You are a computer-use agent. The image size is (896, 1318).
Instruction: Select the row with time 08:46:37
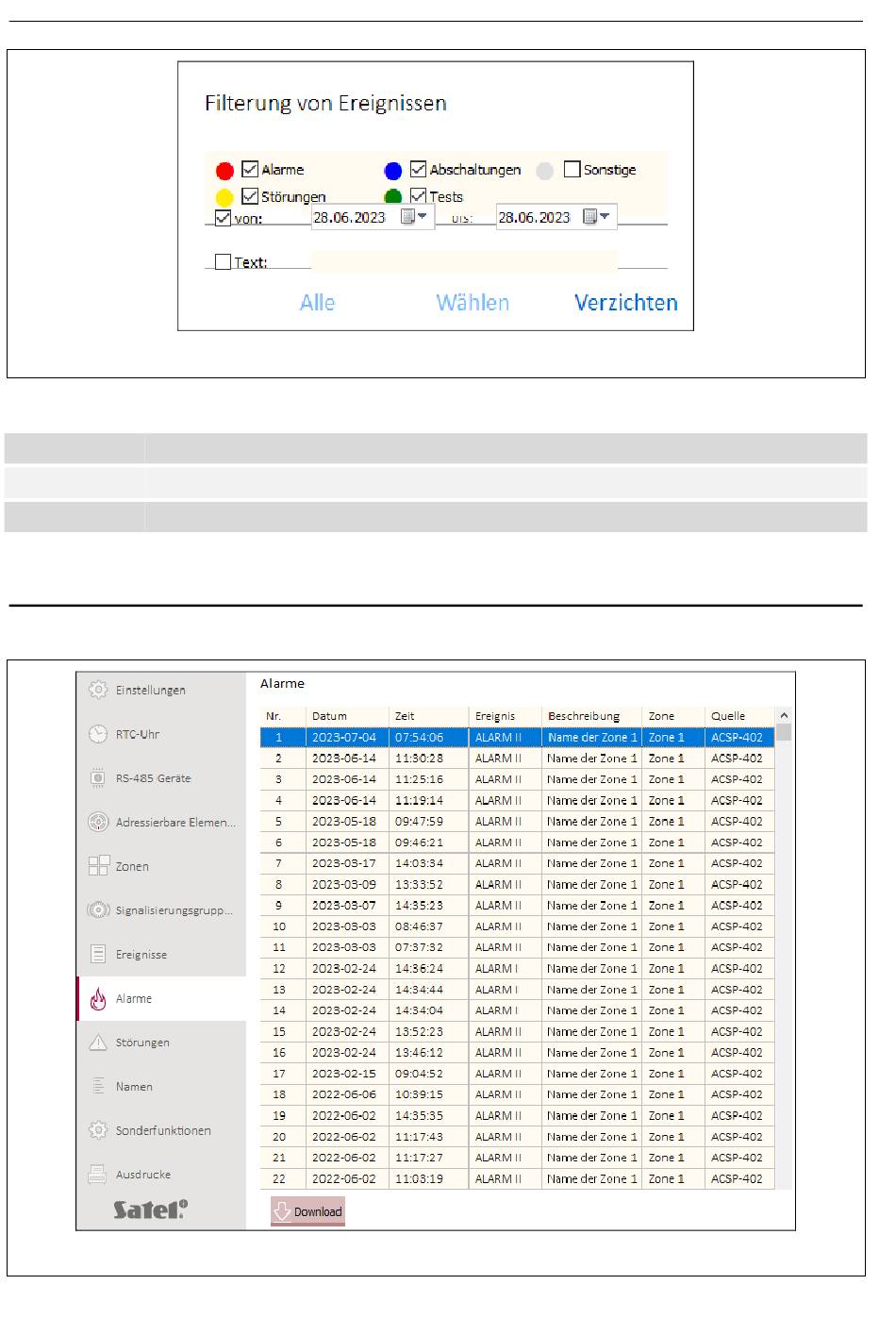(517, 926)
